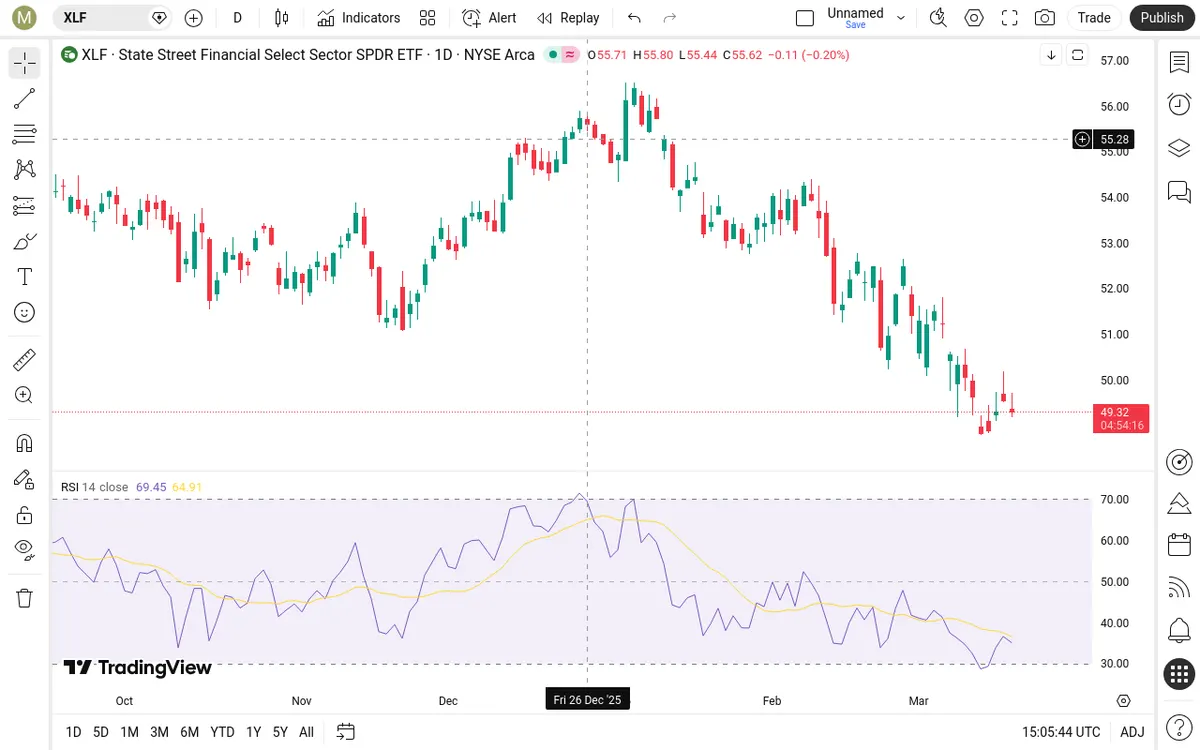Select the ruler measure tool
1200x750 pixels.
point(25,359)
